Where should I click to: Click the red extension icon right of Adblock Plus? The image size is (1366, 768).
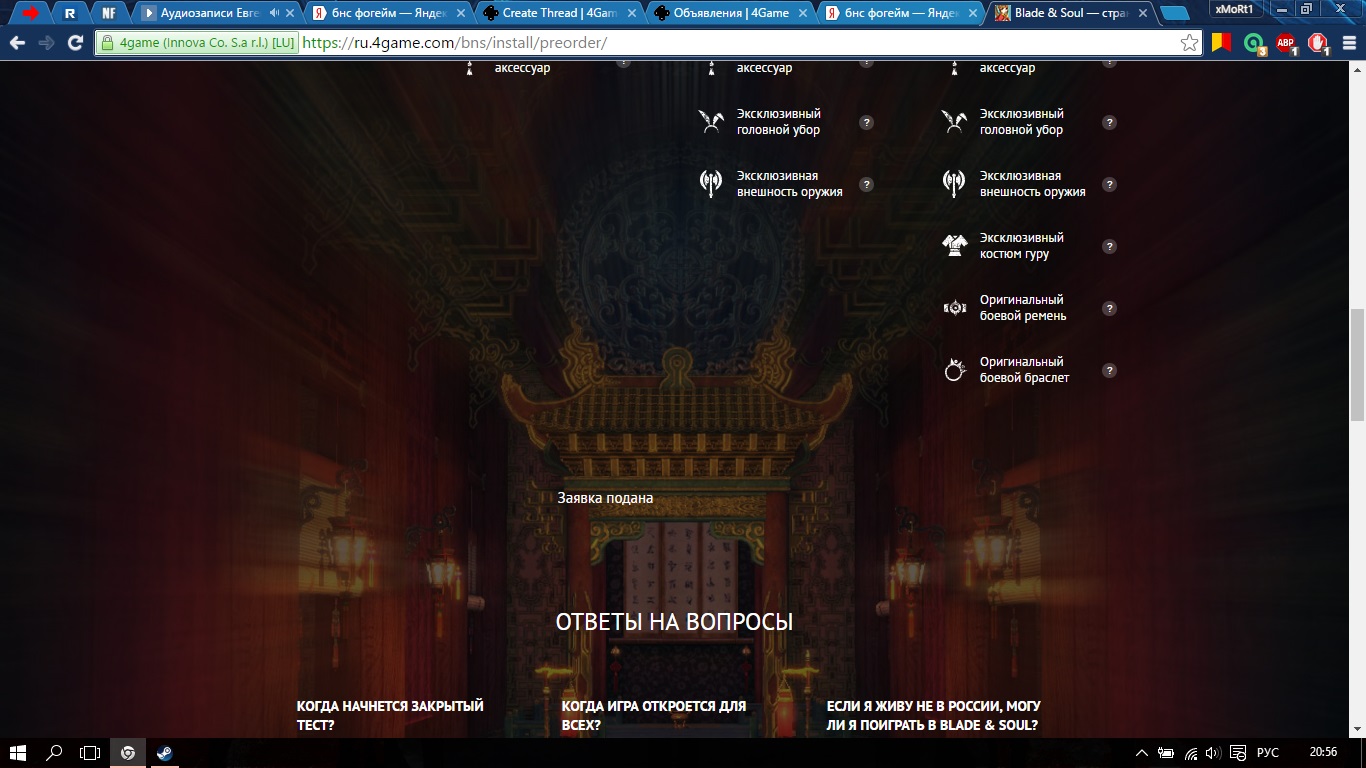(x=1318, y=43)
